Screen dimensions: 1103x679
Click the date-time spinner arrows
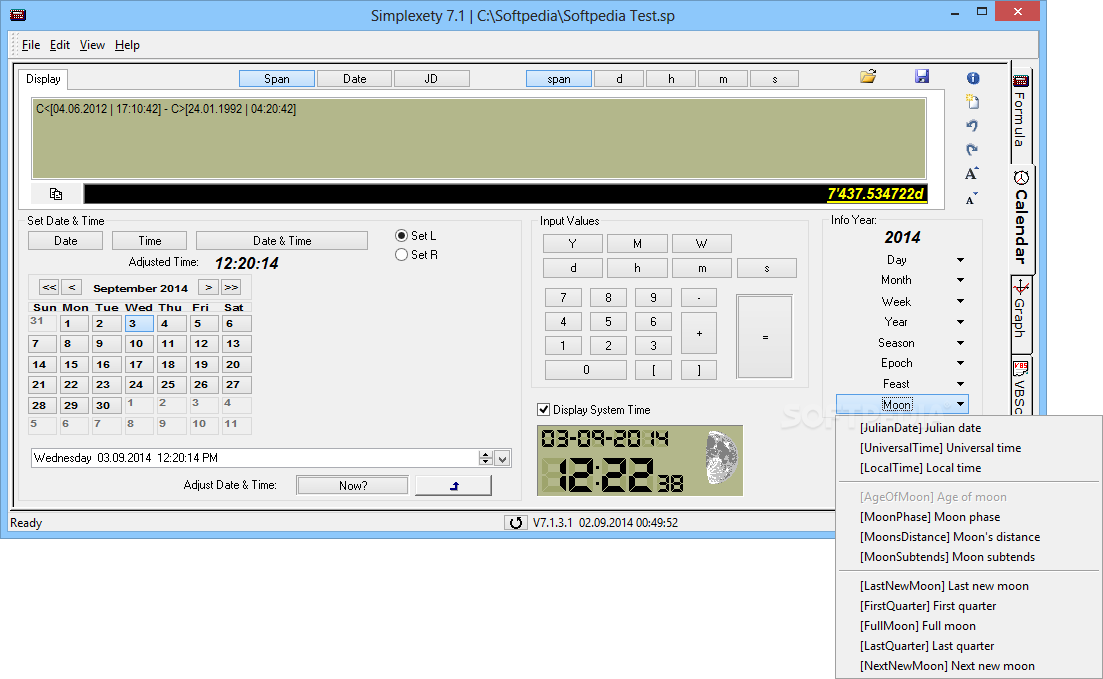[485, 458]
